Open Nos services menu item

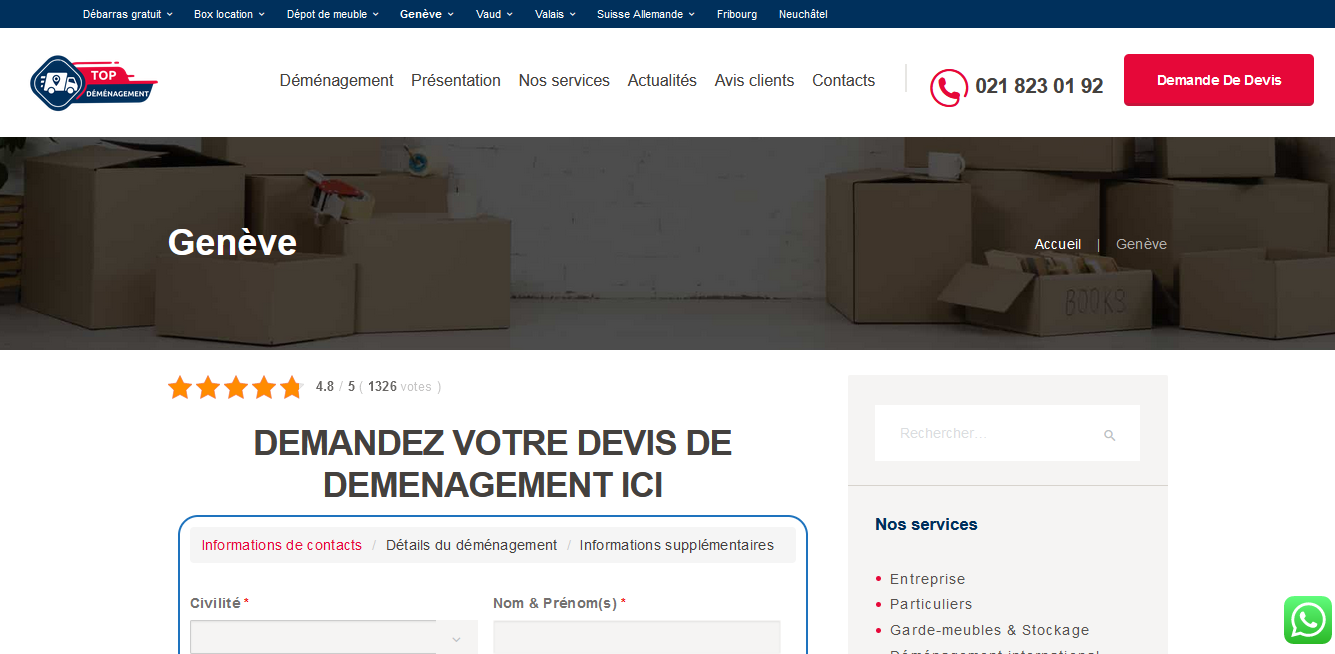click(x=564, y=81)
